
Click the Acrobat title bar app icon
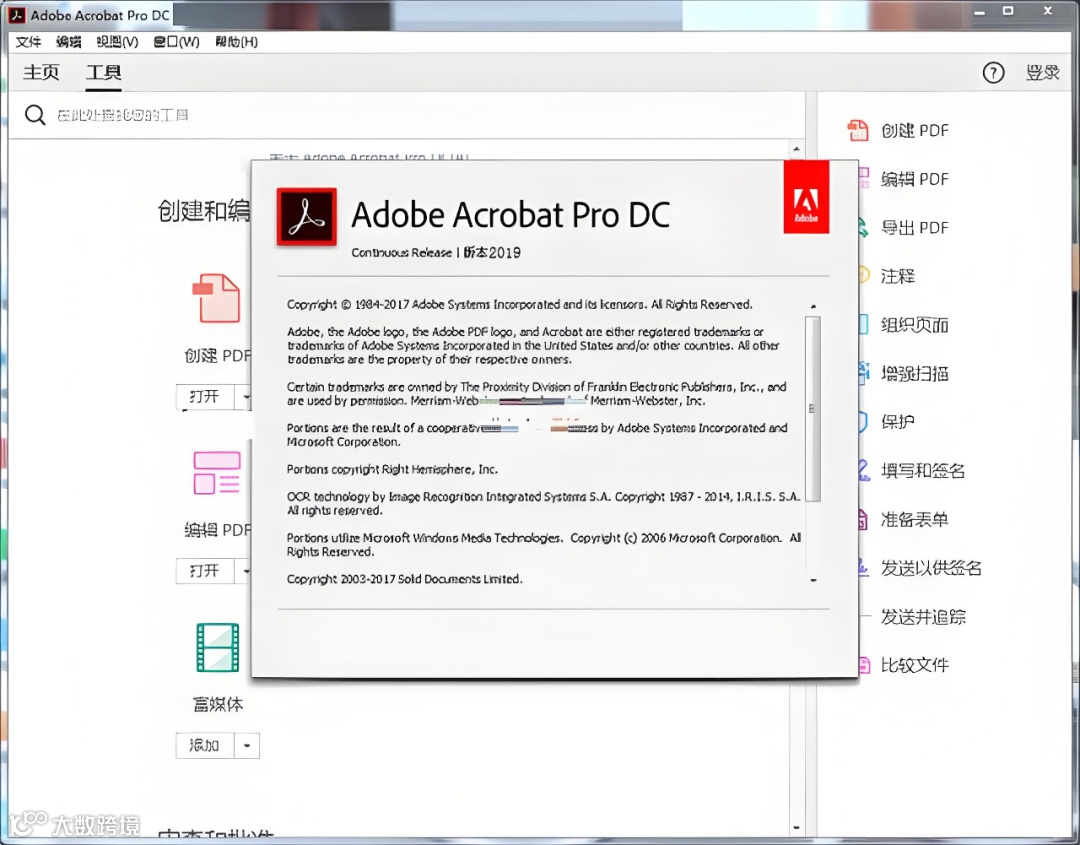tap(17, 14)
